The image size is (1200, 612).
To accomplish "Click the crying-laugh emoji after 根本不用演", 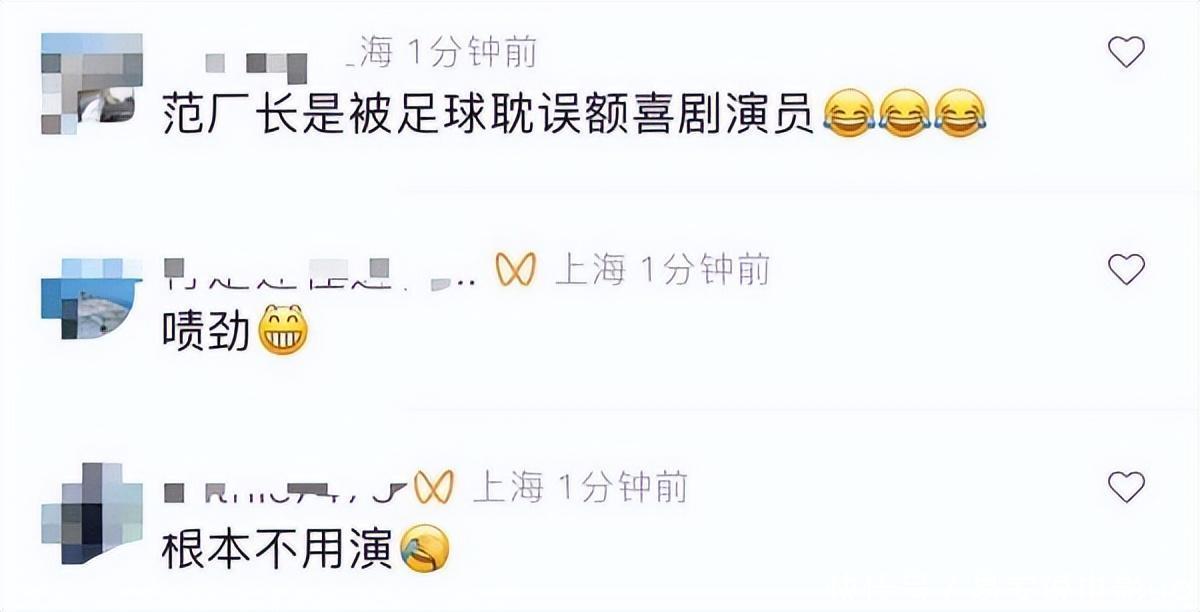I will 424,550.
